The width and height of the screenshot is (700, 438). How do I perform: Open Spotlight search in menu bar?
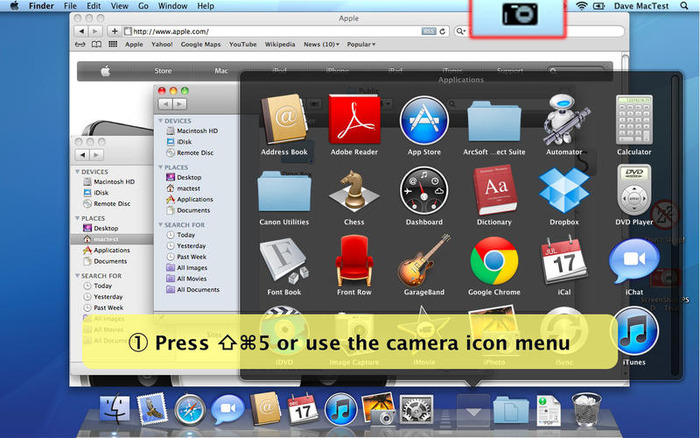[x=684, y=6]
